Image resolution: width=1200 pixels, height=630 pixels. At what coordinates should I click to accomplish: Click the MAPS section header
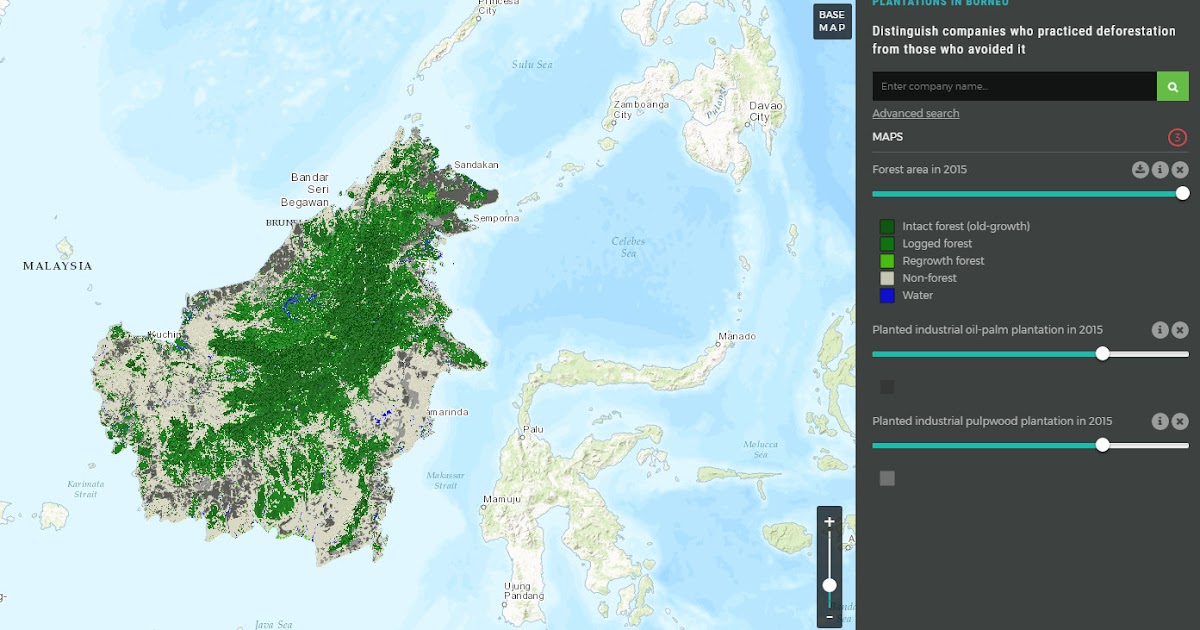(887, 136)
